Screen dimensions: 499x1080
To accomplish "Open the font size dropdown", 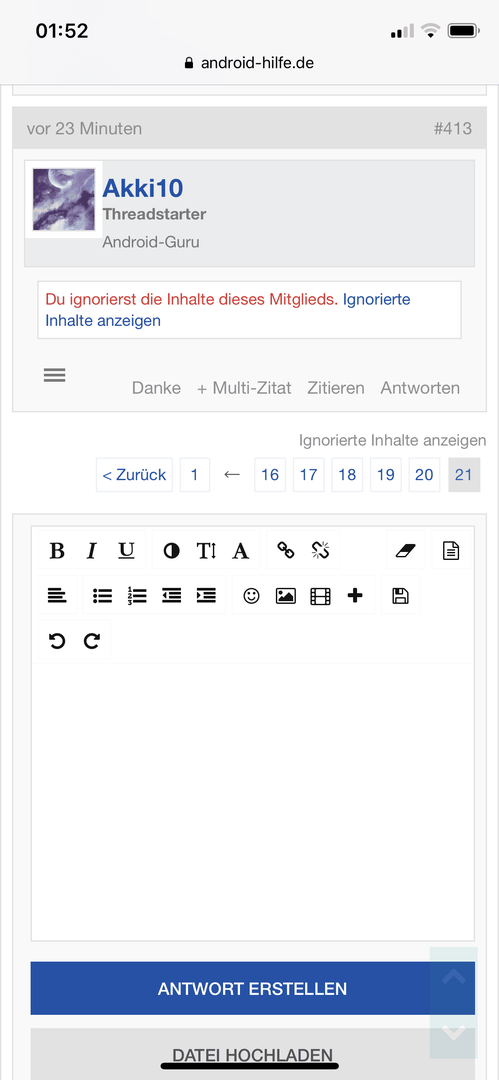I will pos(206,550).
